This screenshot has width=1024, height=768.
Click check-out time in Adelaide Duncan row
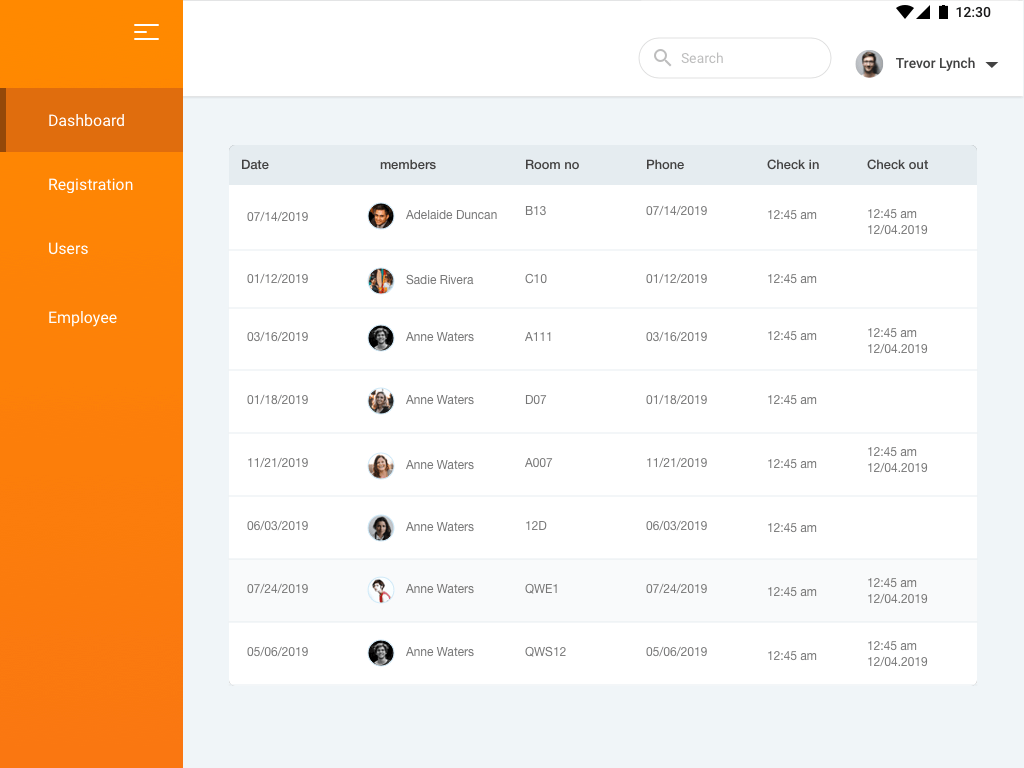[x=897, y=222]
